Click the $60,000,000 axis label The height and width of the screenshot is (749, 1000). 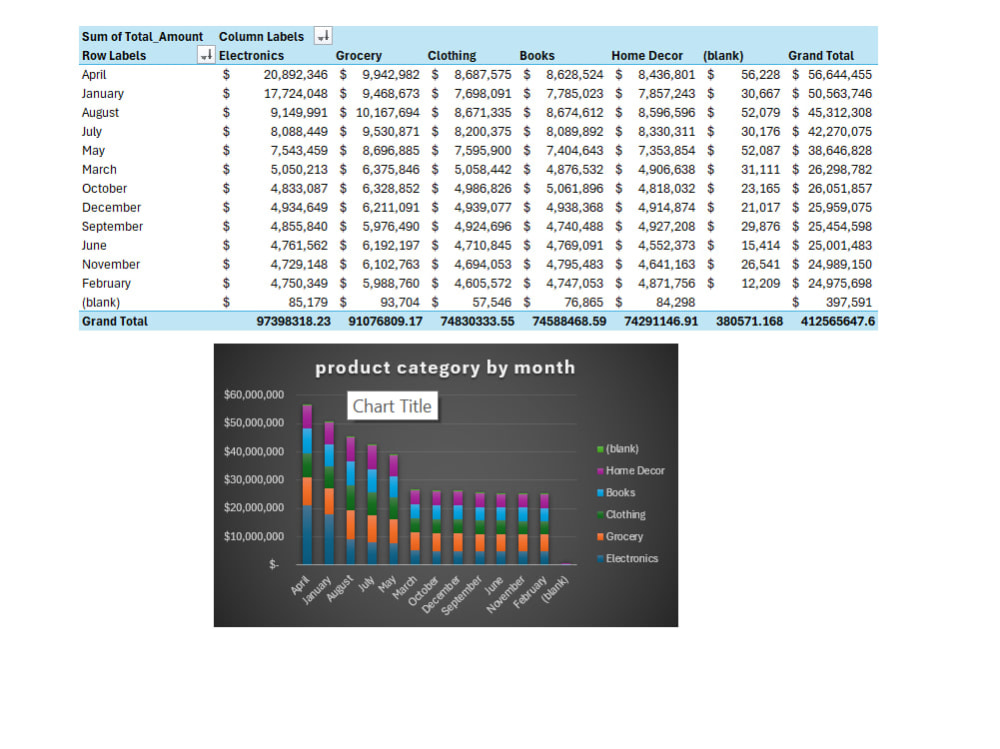tap(254, 394)
